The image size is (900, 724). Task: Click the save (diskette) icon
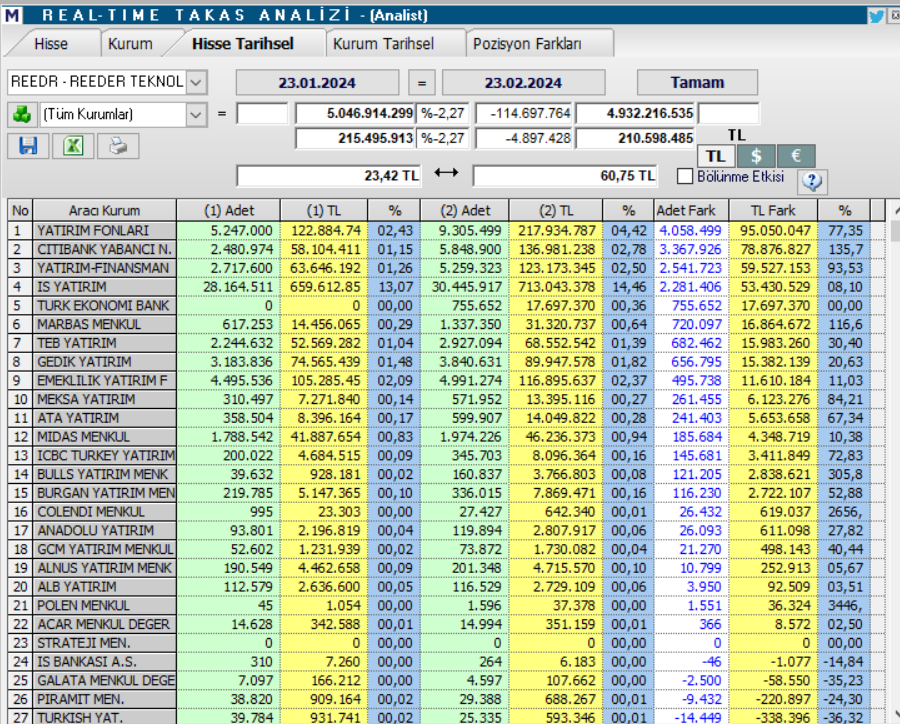(27, 146)
